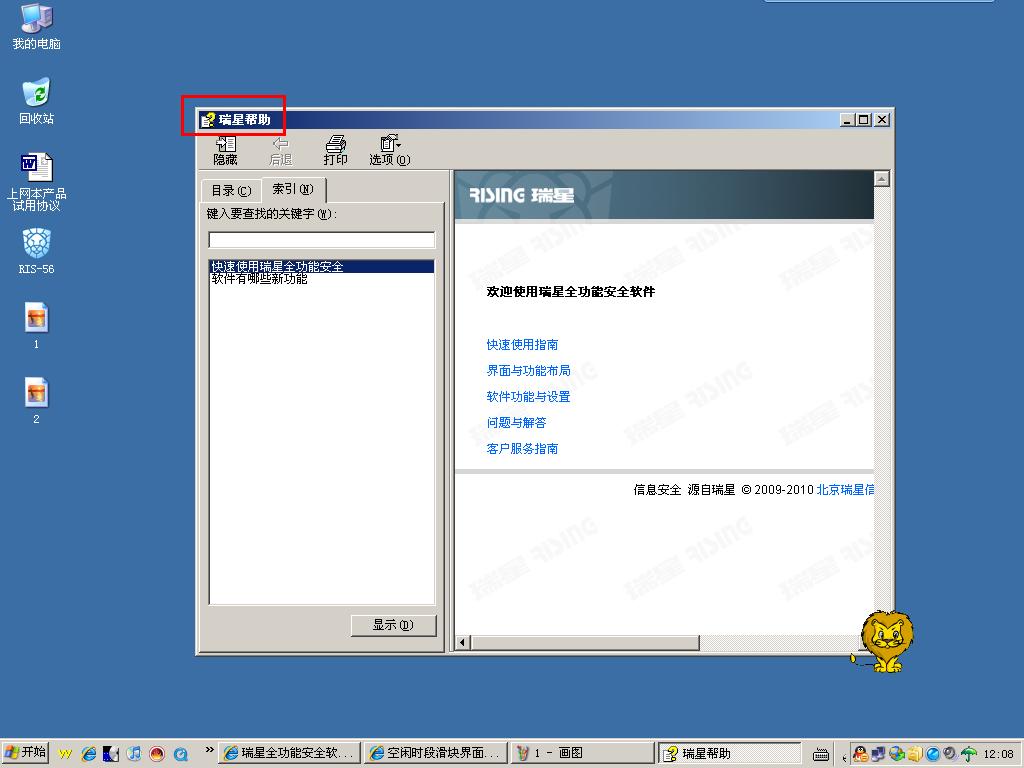Select the 回收站 recycle bin icon
This screenshot has width=1024, height=768.
37,102
